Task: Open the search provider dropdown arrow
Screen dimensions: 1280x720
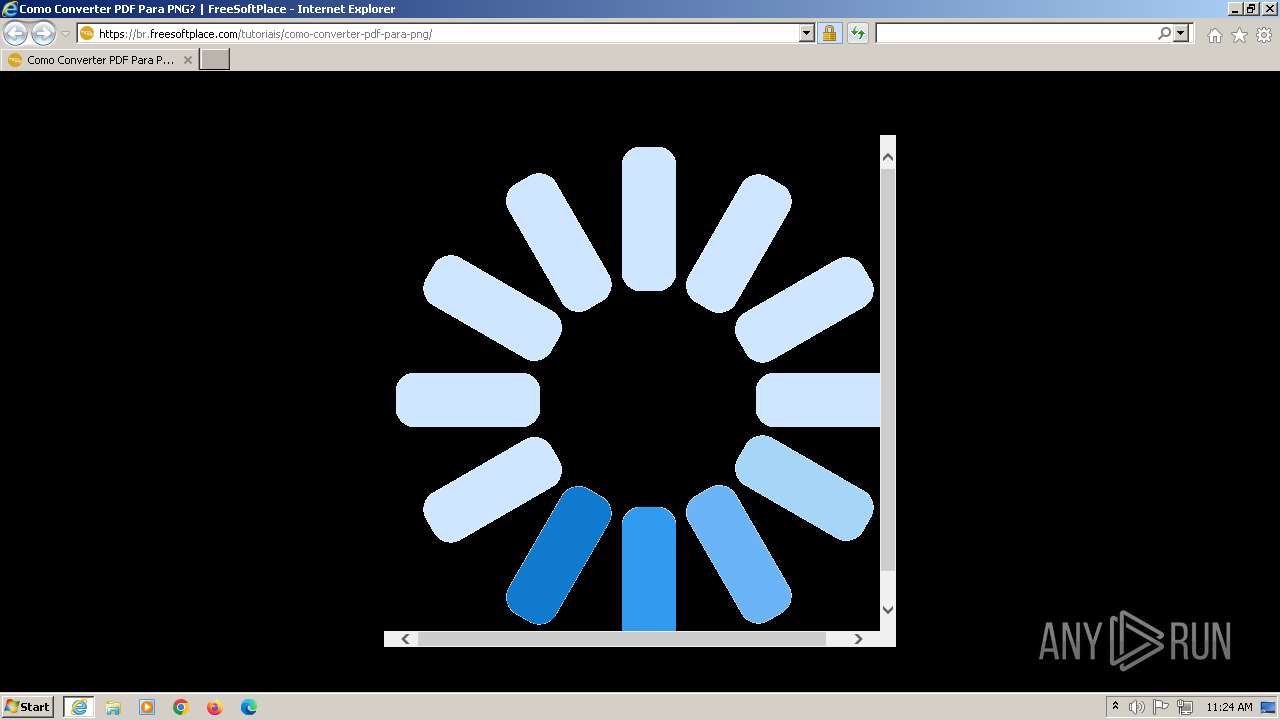Action: click(x=1181, y=33)
